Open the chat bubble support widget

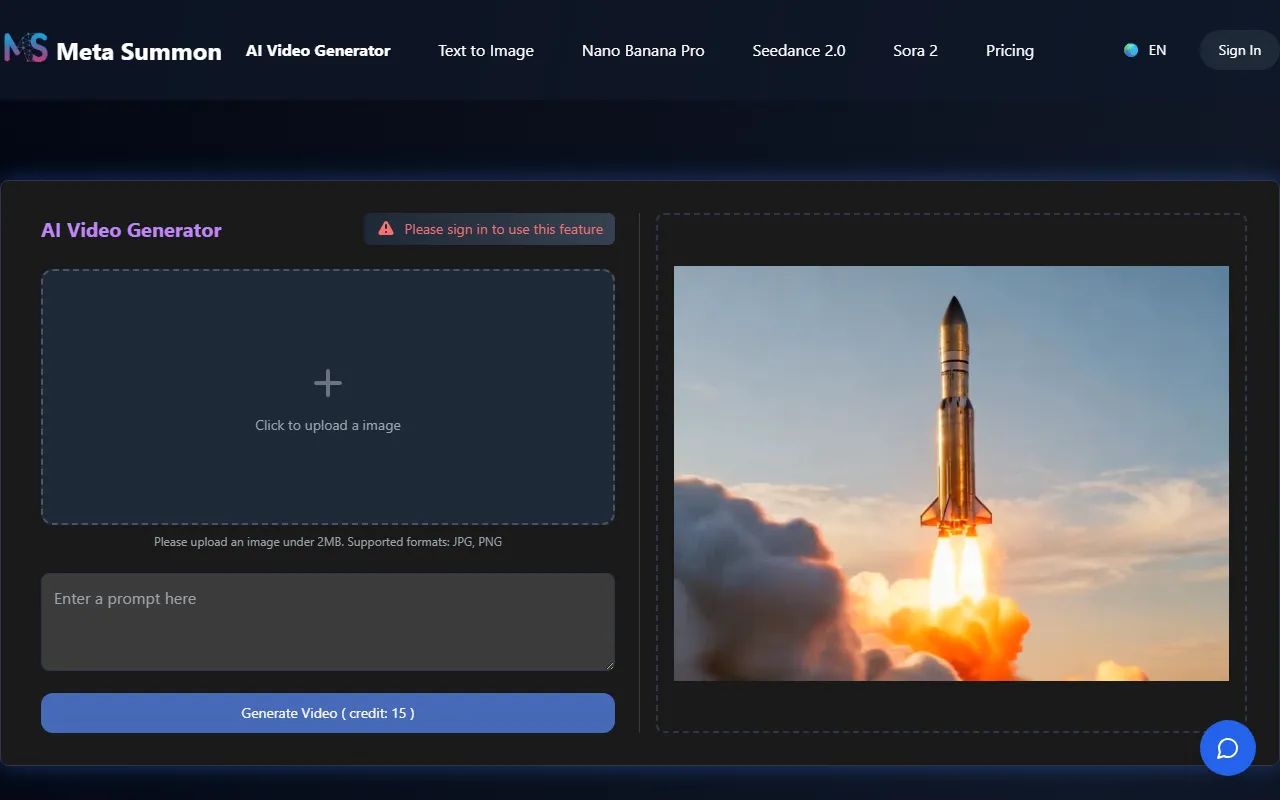(x=1227, y=748)
